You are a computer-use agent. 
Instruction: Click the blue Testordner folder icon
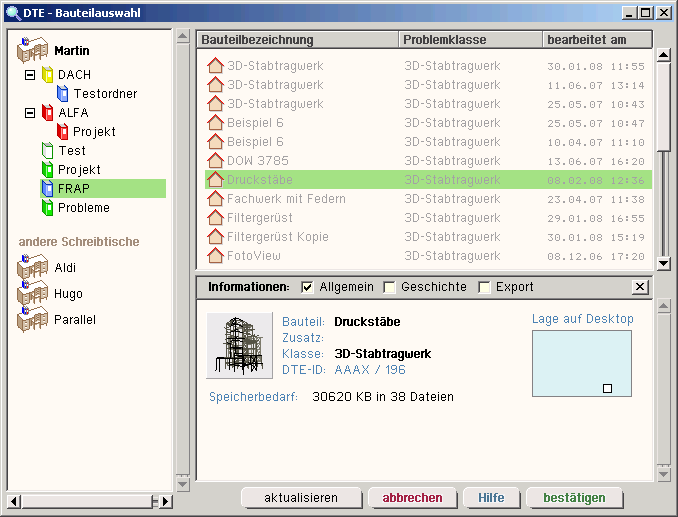pos(63,94)
